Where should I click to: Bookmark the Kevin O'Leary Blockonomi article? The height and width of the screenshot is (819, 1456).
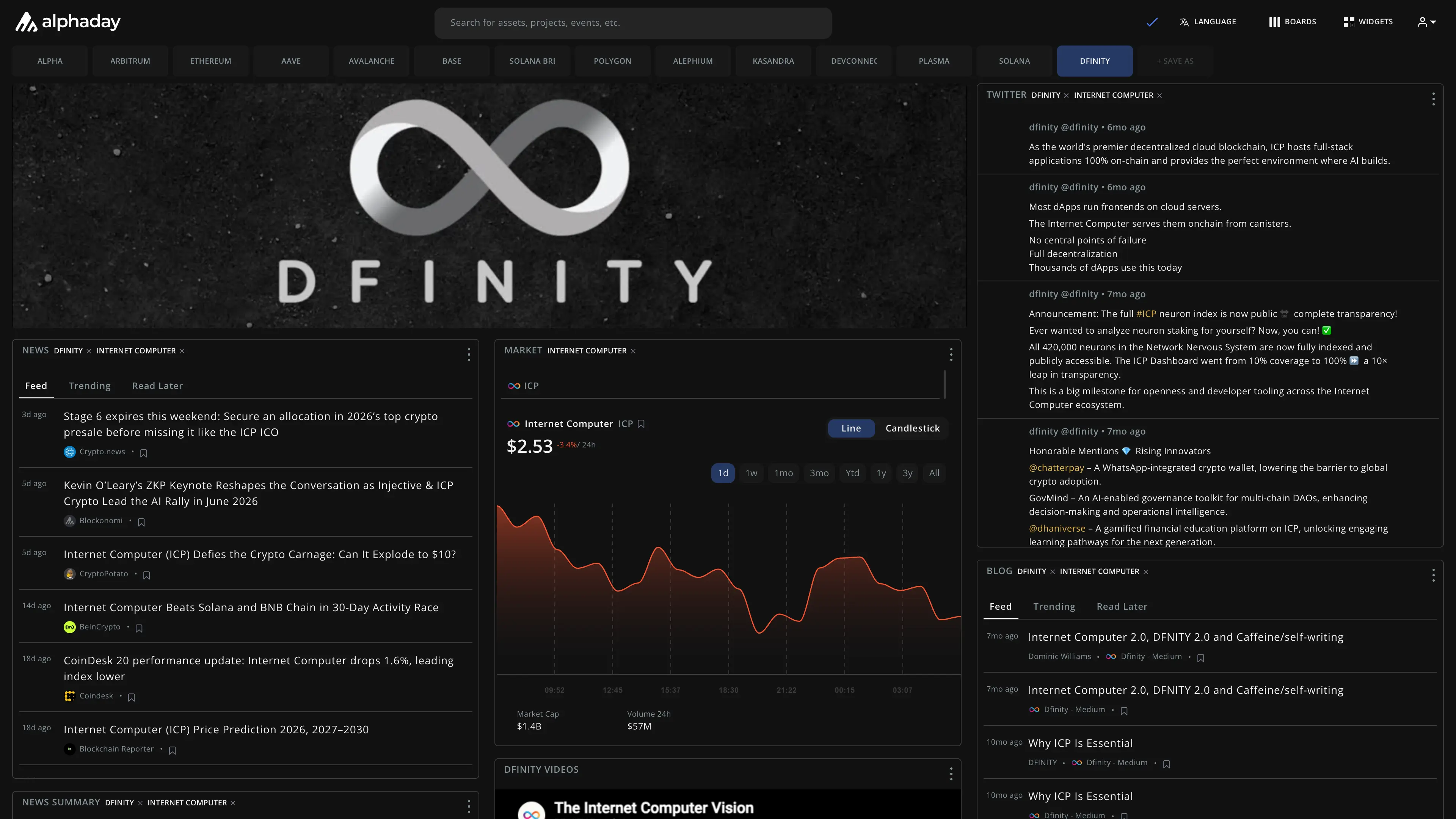[x=141, y=522]
